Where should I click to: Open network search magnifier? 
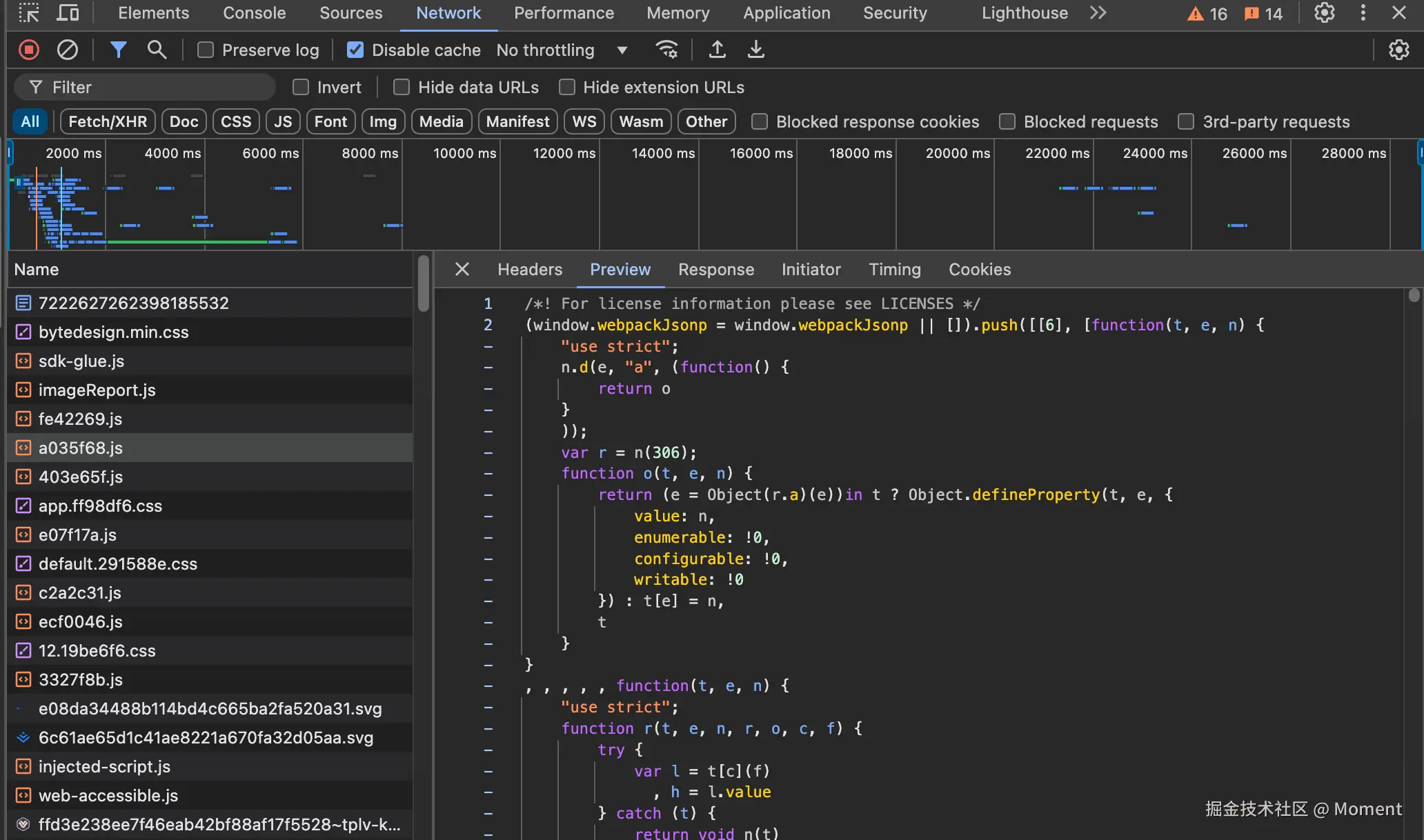coord(157,50)
